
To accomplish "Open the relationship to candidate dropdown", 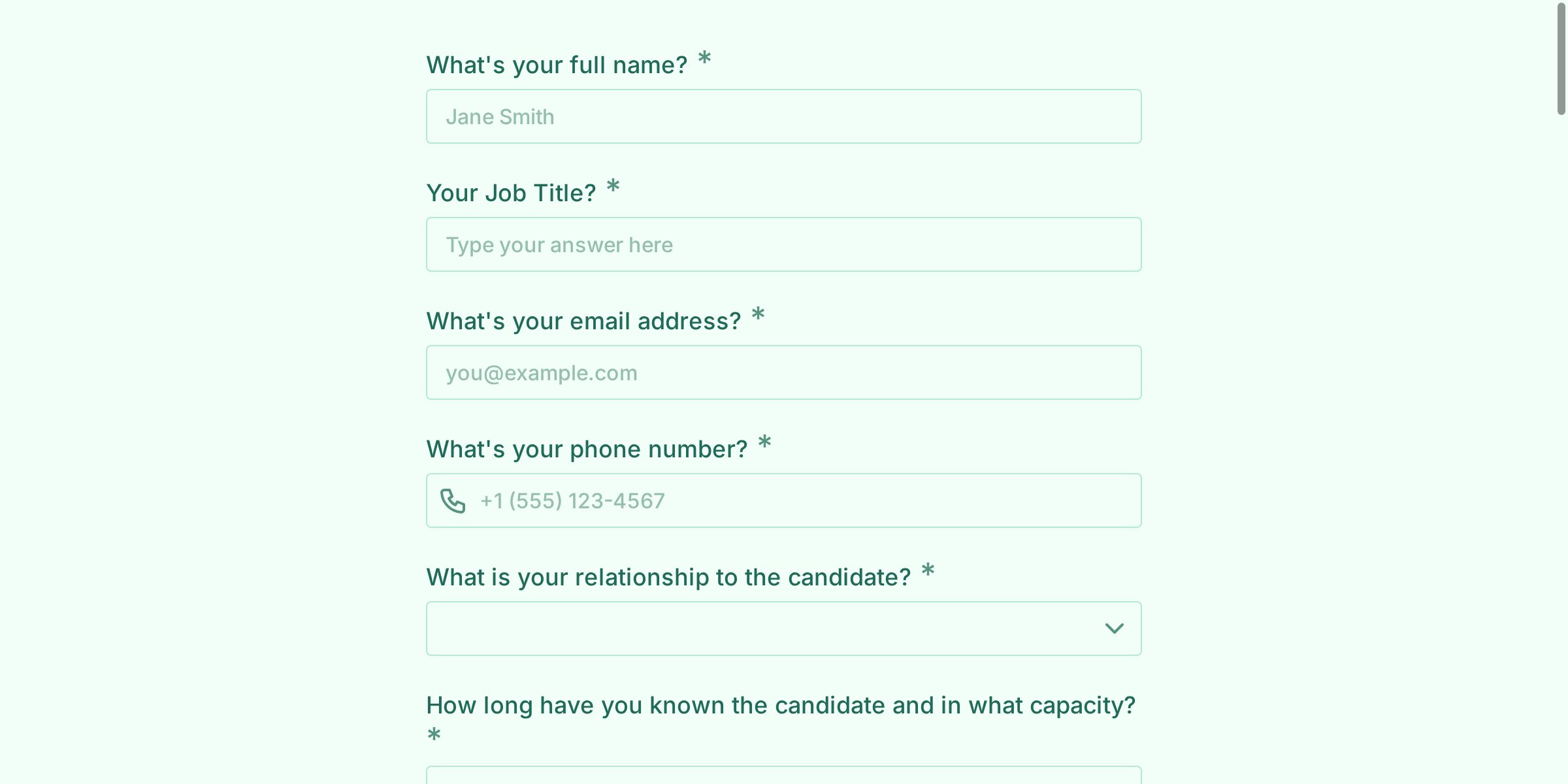I will (764, 629).
